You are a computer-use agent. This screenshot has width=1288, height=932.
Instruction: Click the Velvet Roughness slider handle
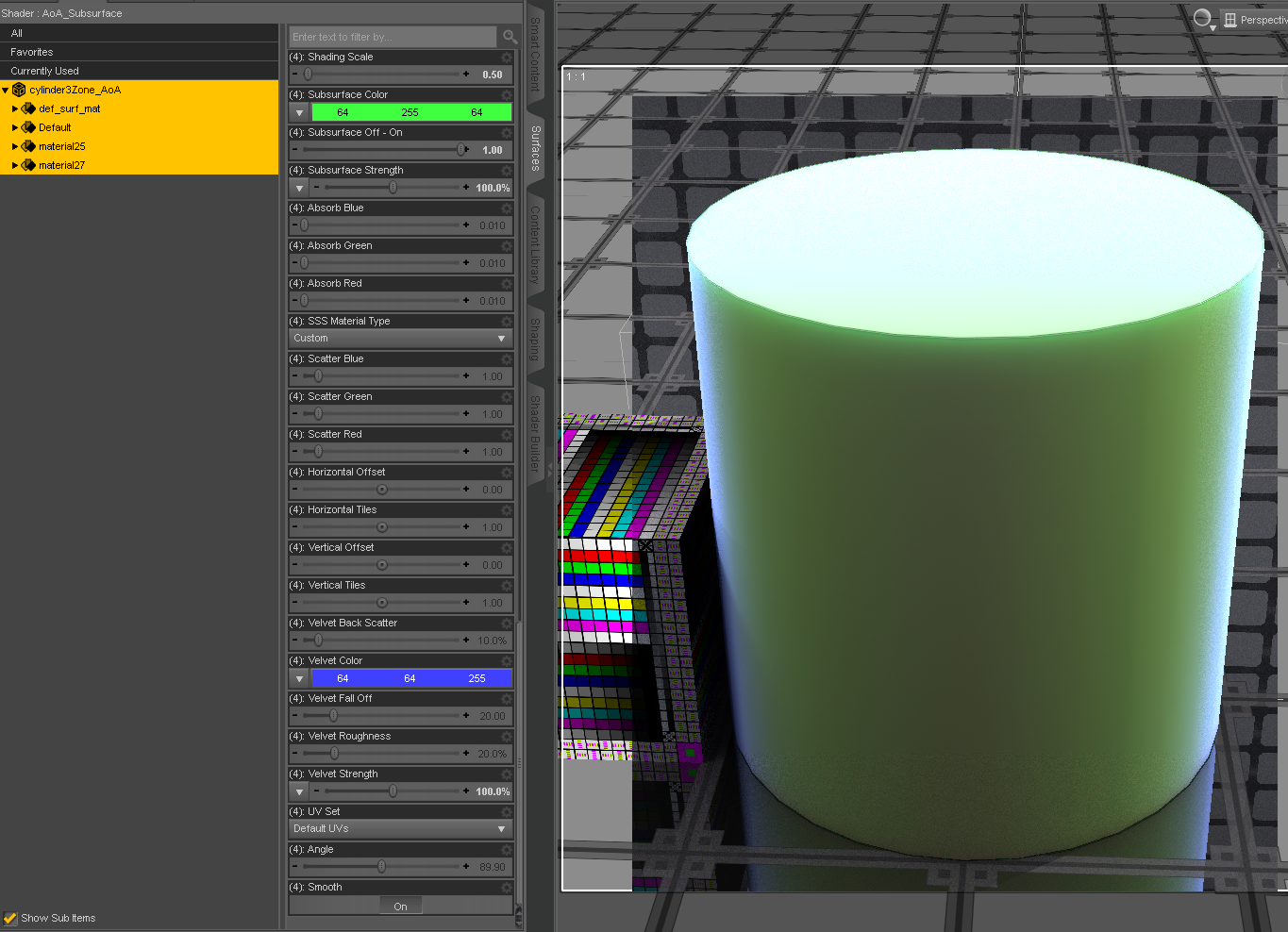tap(334, 754)
